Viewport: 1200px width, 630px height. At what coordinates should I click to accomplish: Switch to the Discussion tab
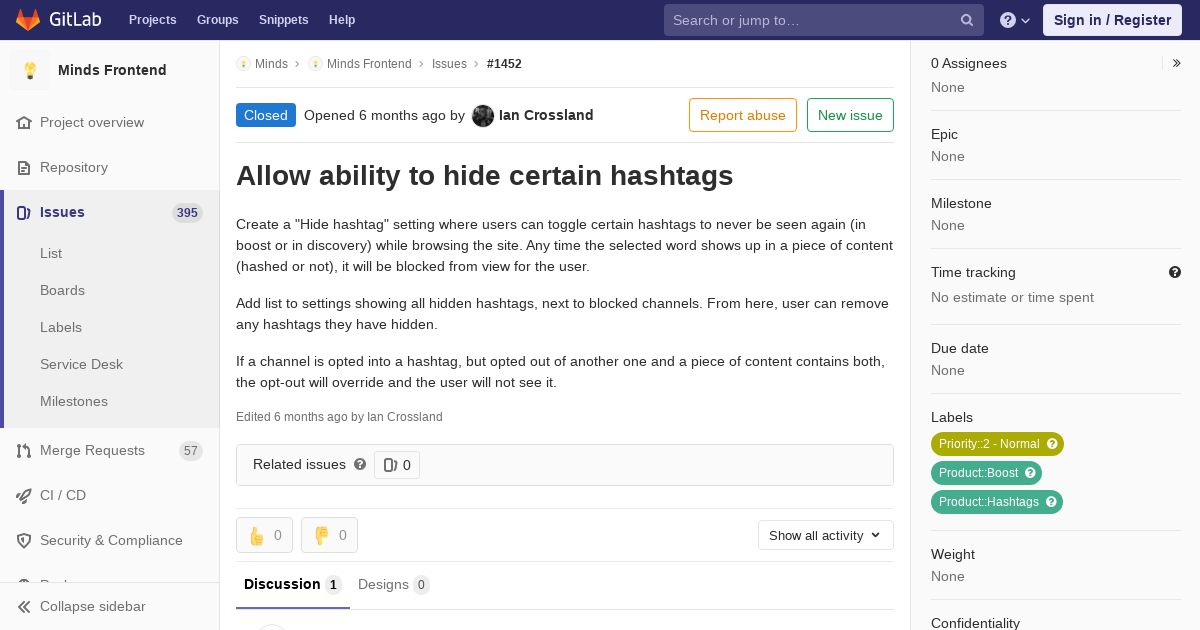(x=293, y=585)
